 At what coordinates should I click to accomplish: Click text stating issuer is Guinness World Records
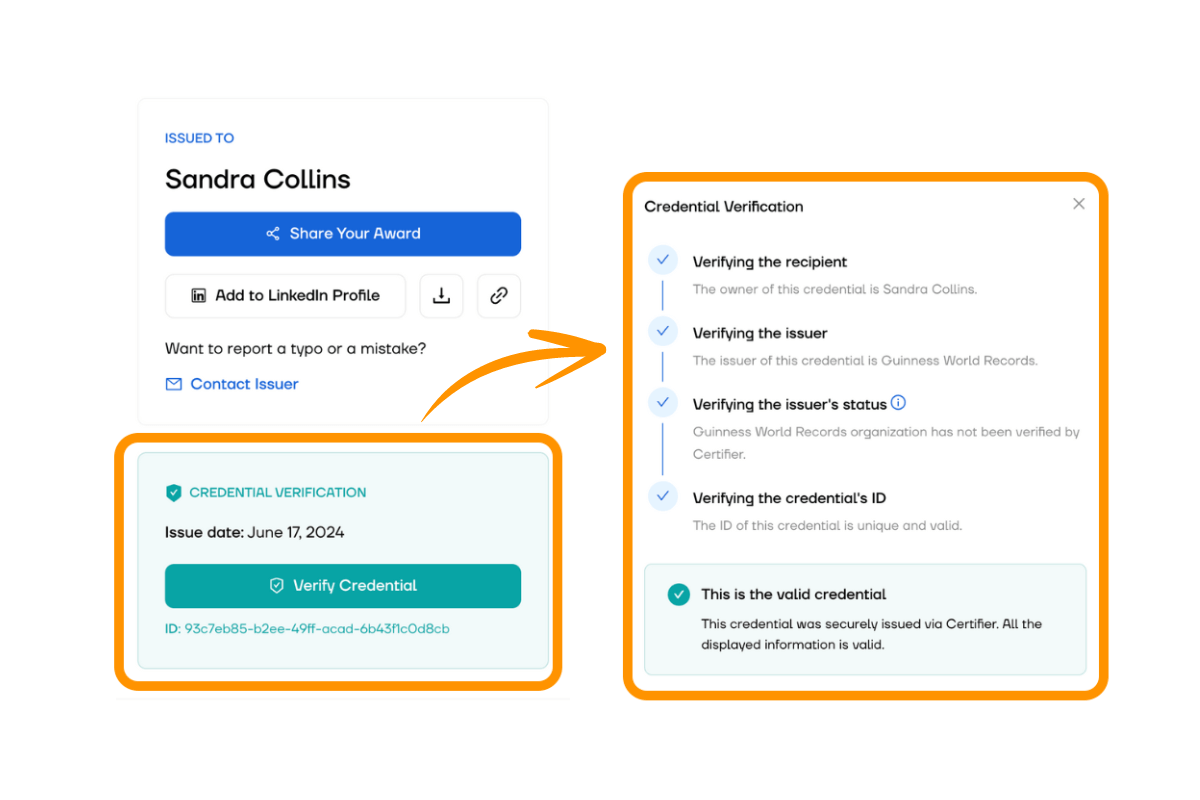coord(866,360)
